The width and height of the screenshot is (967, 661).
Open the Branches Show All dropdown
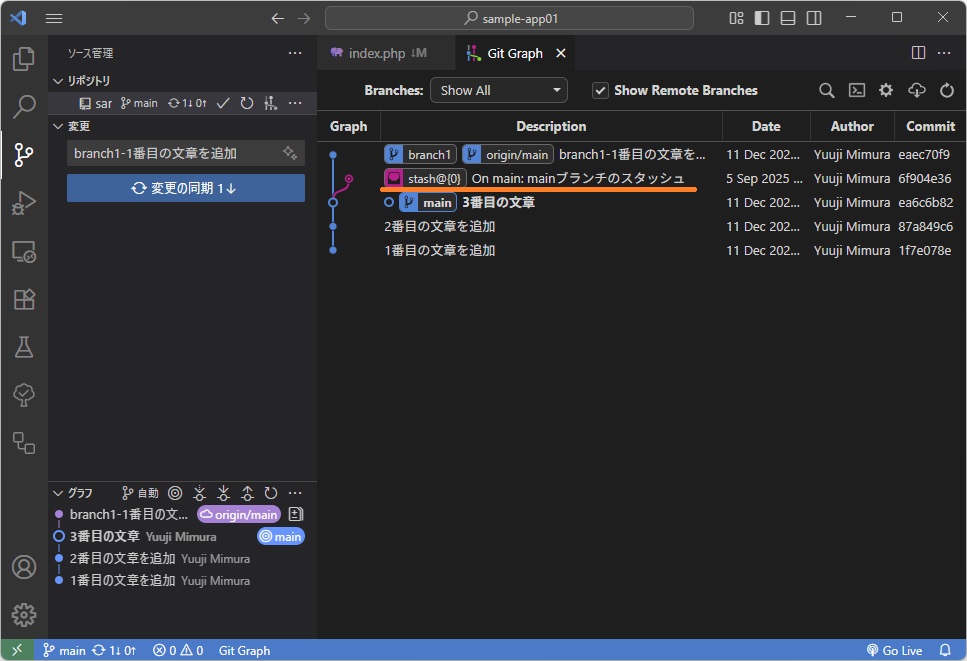(x=498, y=91)
